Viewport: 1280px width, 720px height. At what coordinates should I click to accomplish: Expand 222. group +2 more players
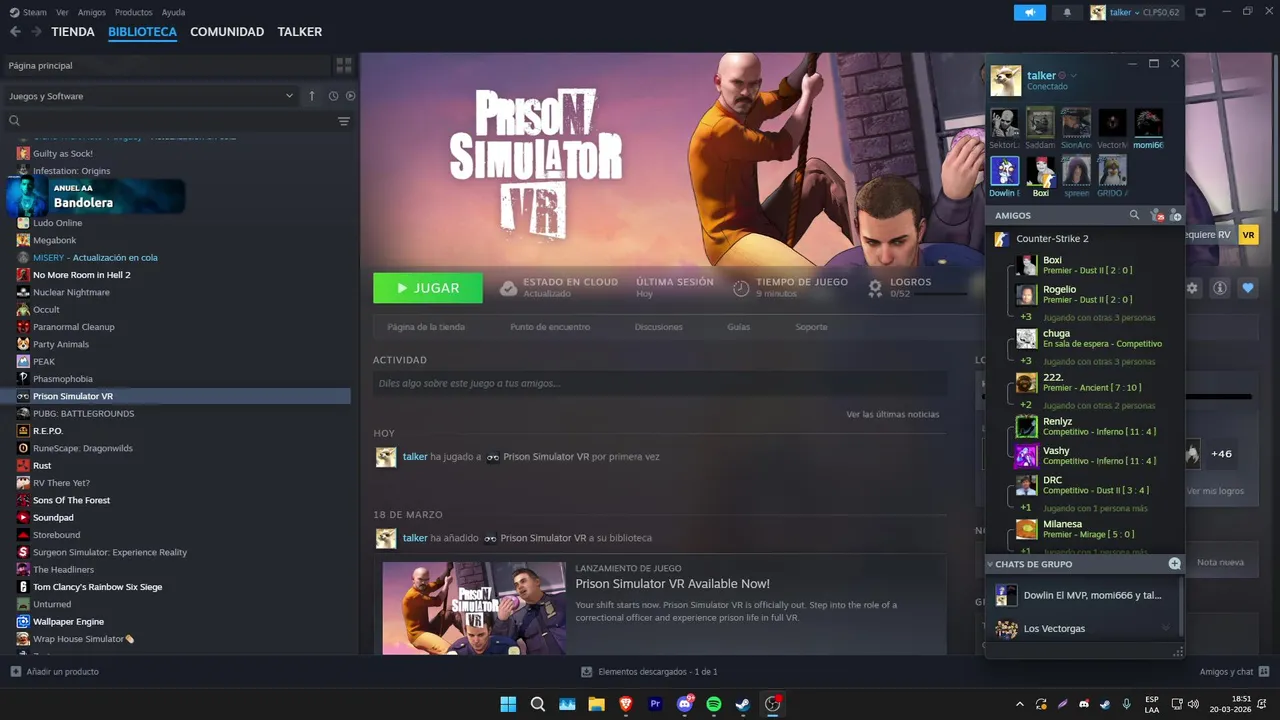(x=1025, y=405)
